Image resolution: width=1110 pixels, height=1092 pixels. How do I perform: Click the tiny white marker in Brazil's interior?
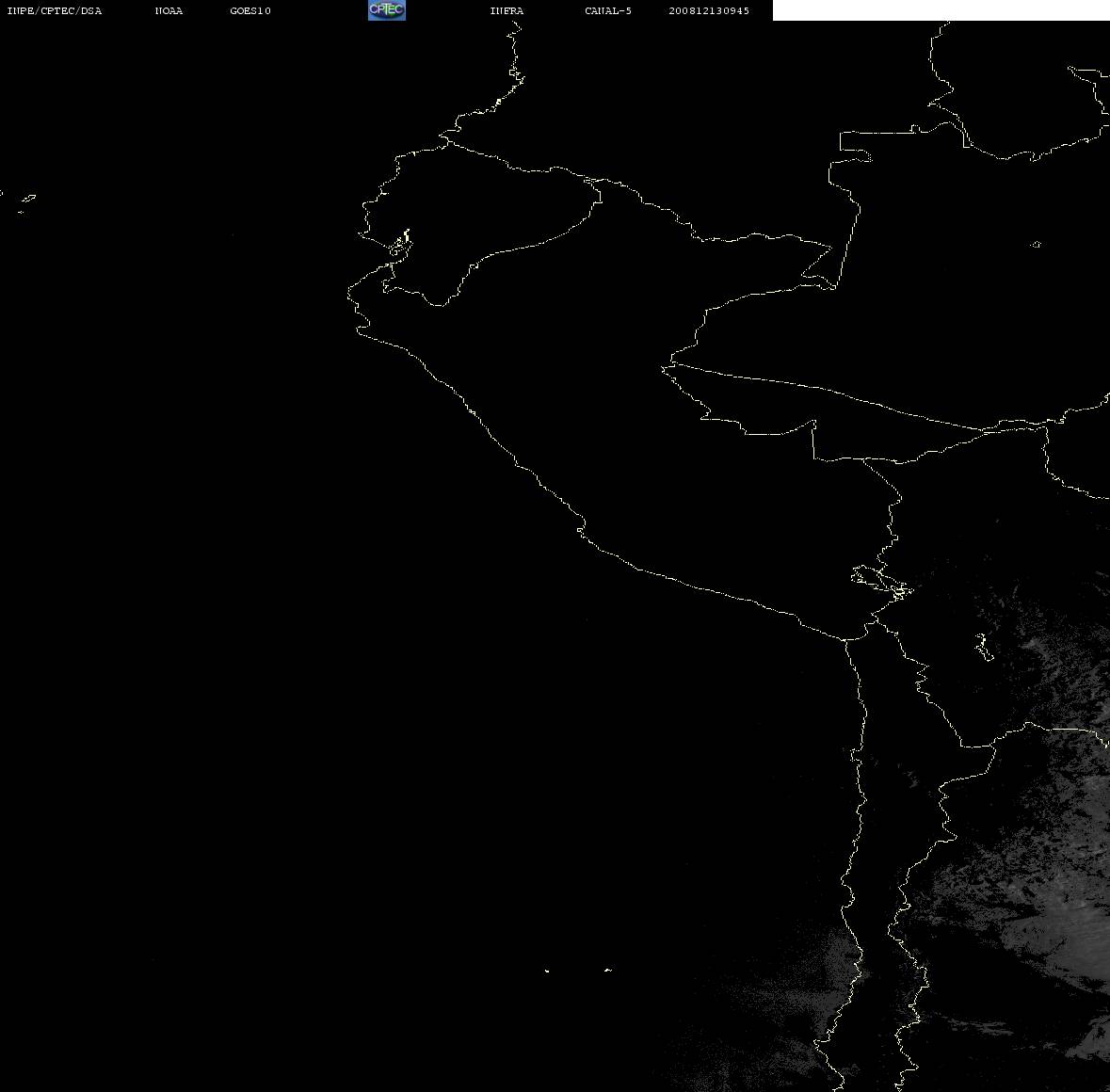pos(1036,244)
